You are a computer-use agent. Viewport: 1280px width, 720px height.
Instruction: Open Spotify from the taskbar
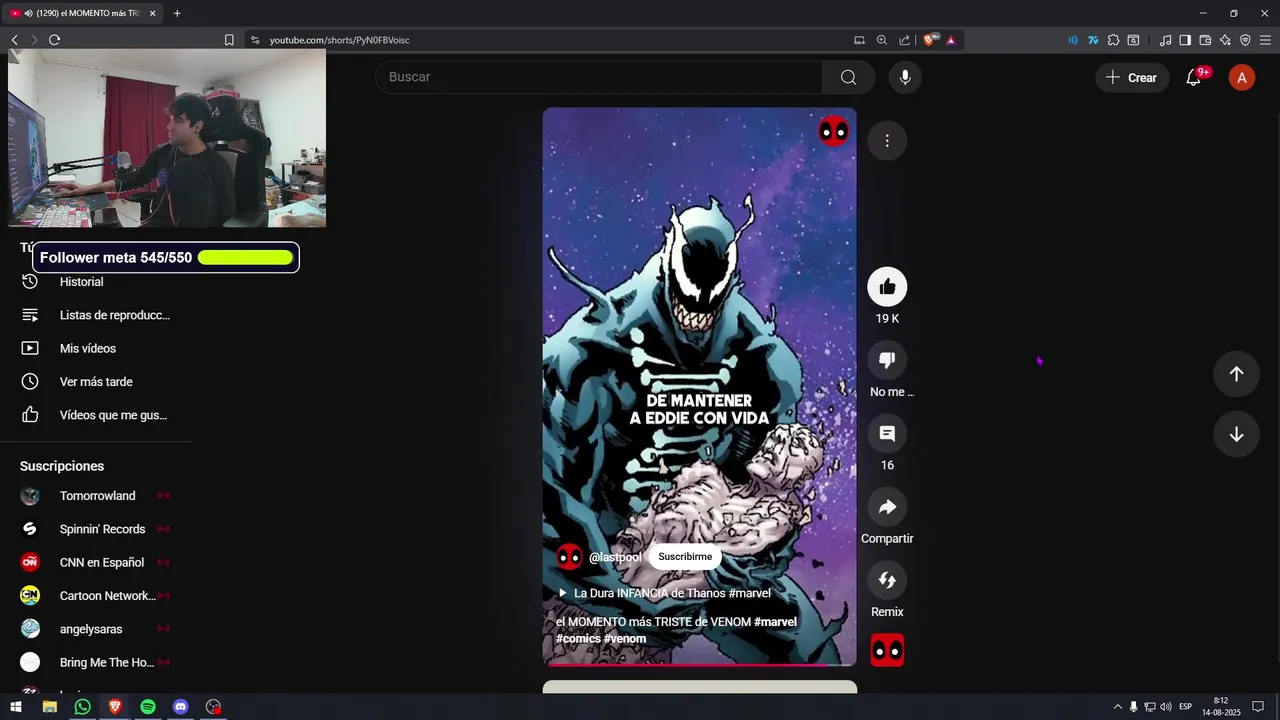148,707
